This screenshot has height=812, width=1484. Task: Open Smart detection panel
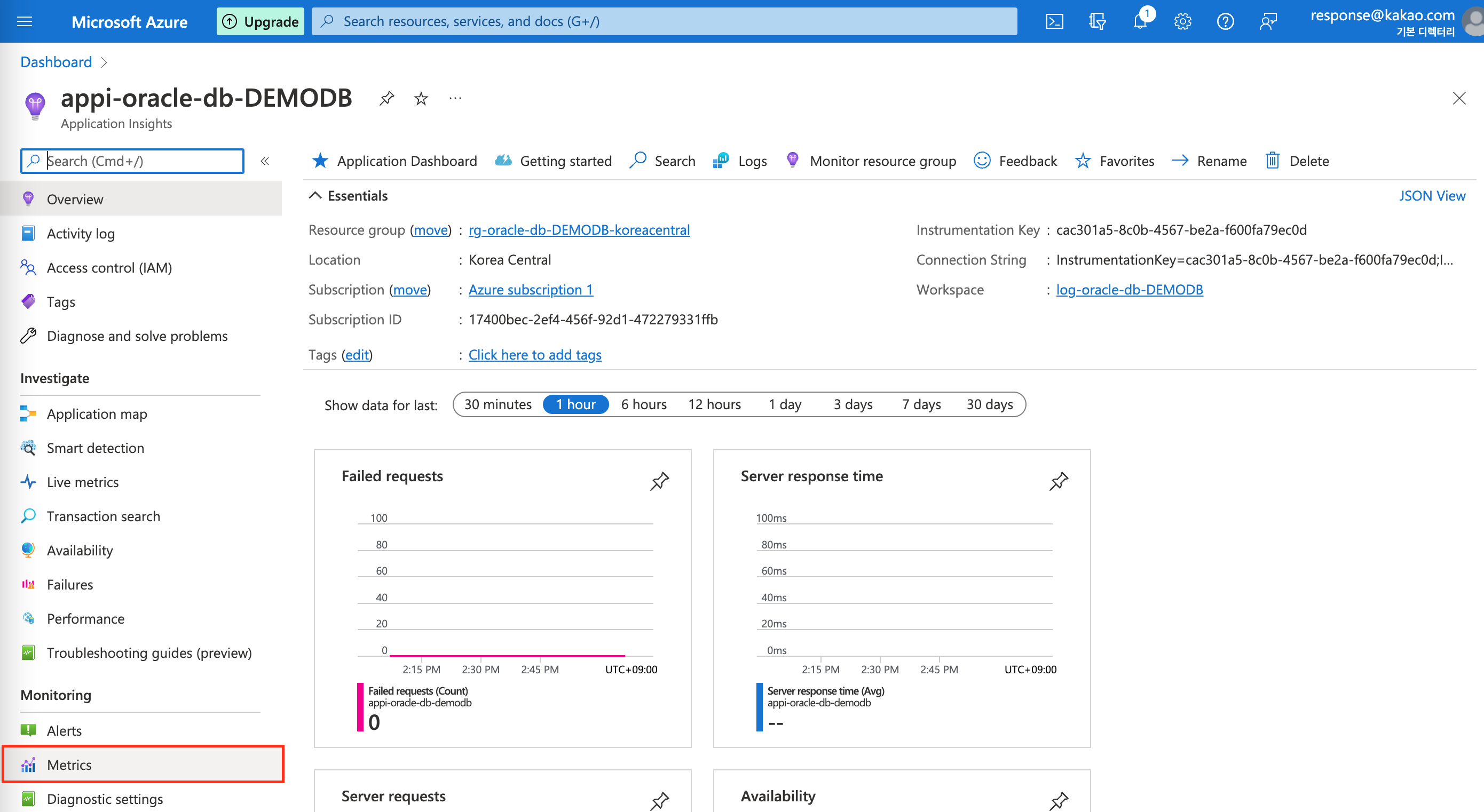point(96,446)
